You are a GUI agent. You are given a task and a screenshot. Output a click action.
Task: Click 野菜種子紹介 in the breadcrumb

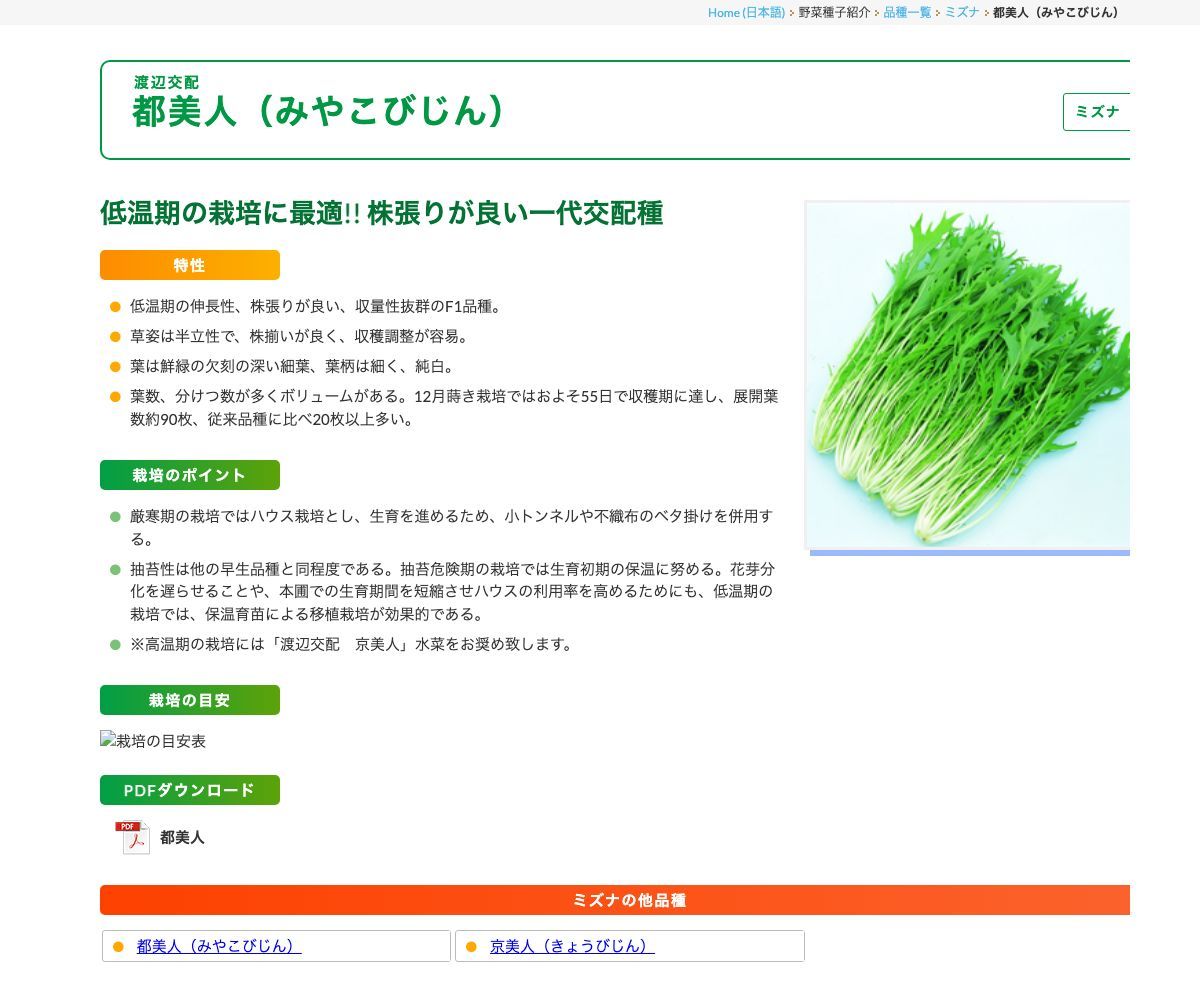(x=834, y=12)
